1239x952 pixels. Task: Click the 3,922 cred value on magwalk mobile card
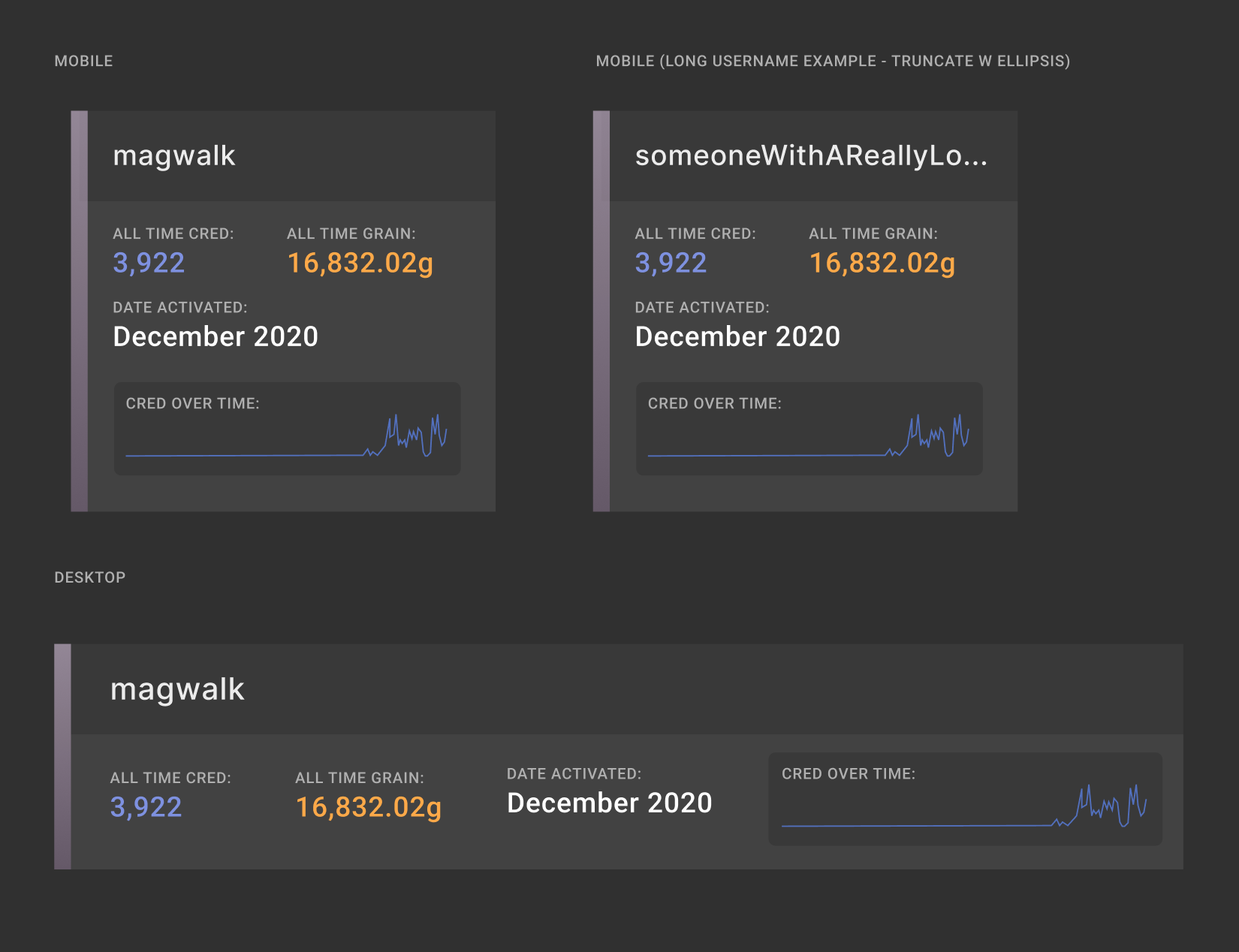click(148, 262)
